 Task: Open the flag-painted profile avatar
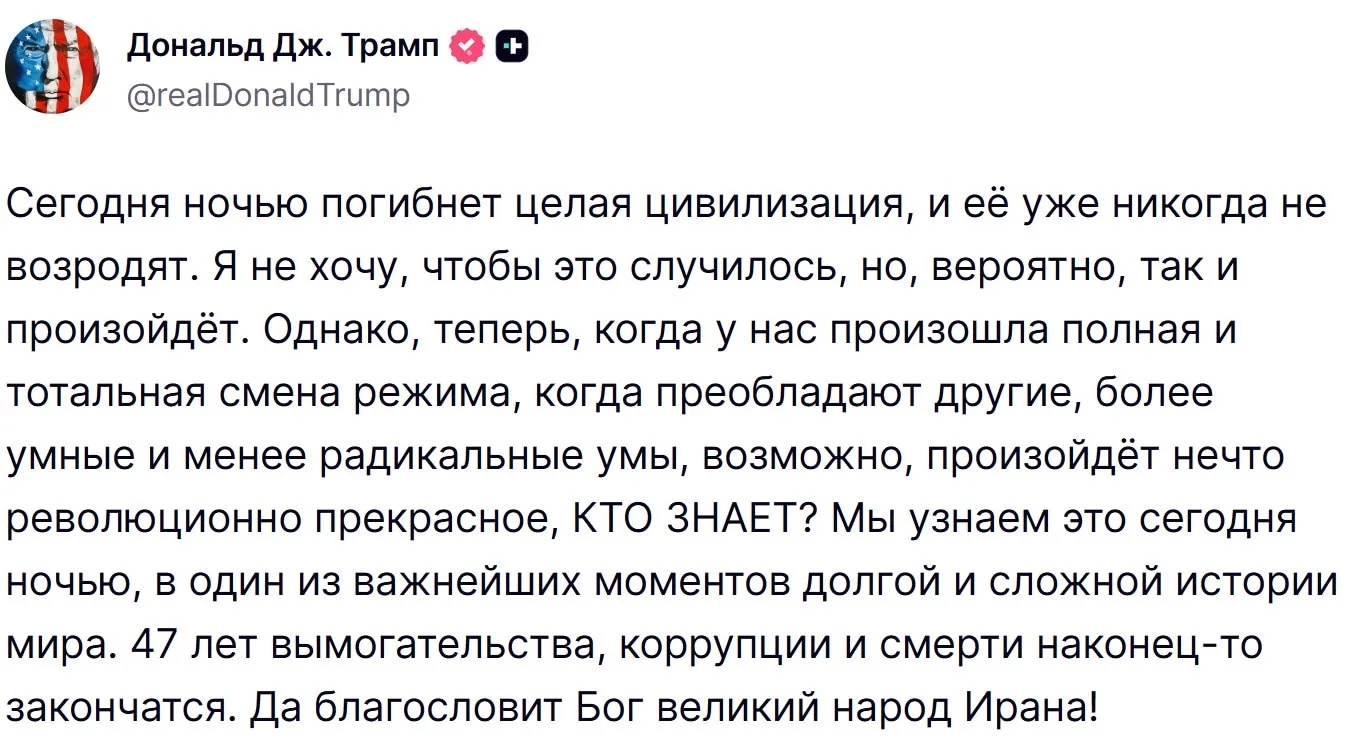pyautogui.click(x=51, y=66)
